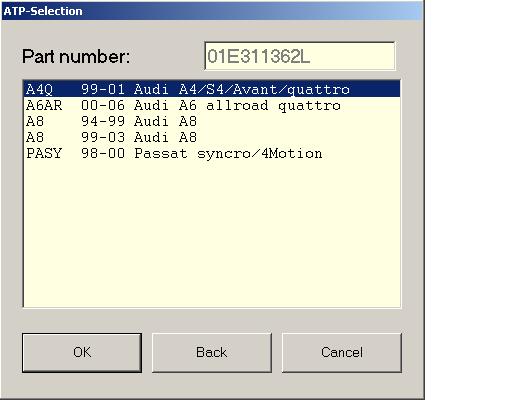
Task: Click the ATP-Selection title bar
Action: tap(213, 11)
